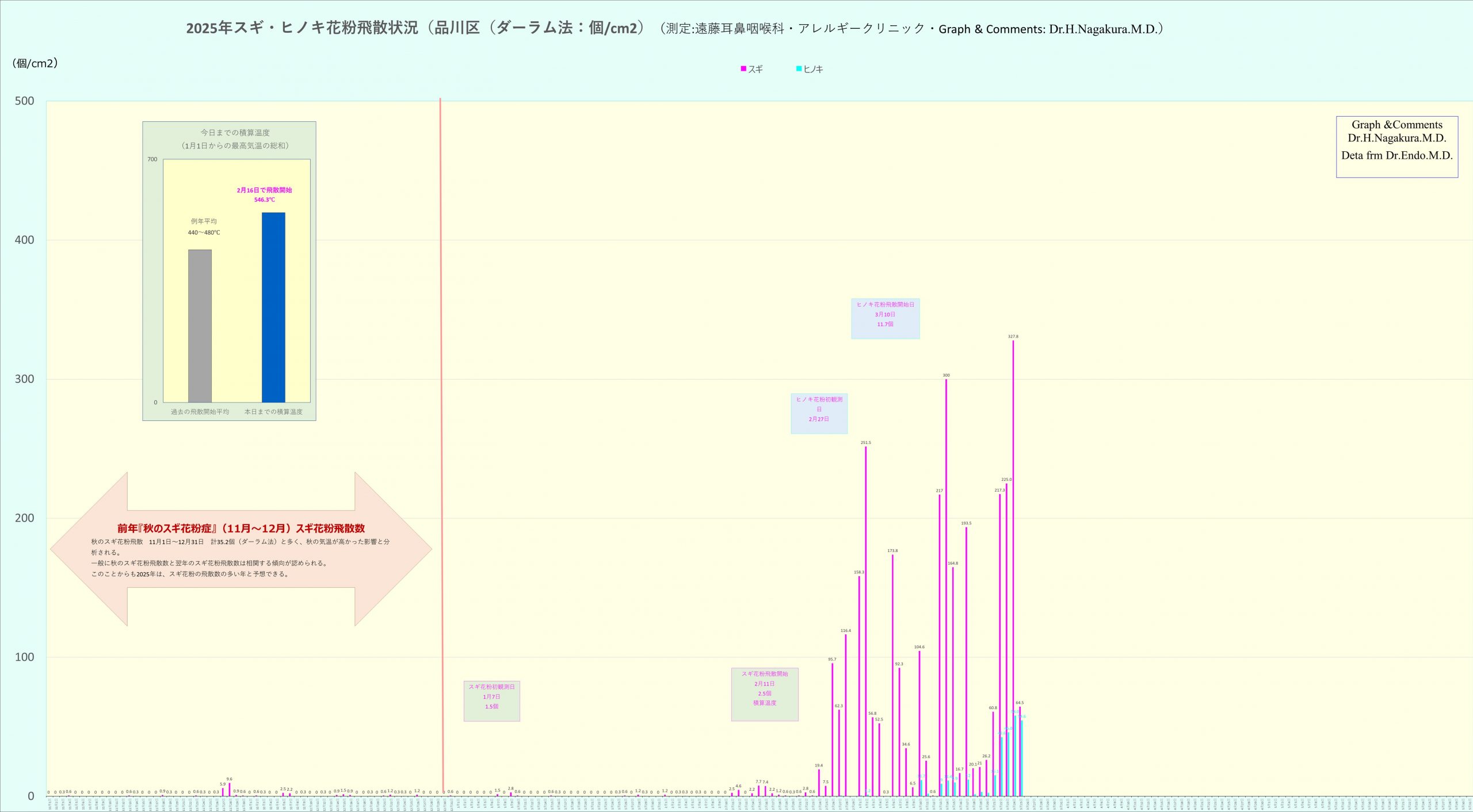Click the 64.5 data label
The width and height of the screenshot is (1473, 812).
tap(1020, 703)
